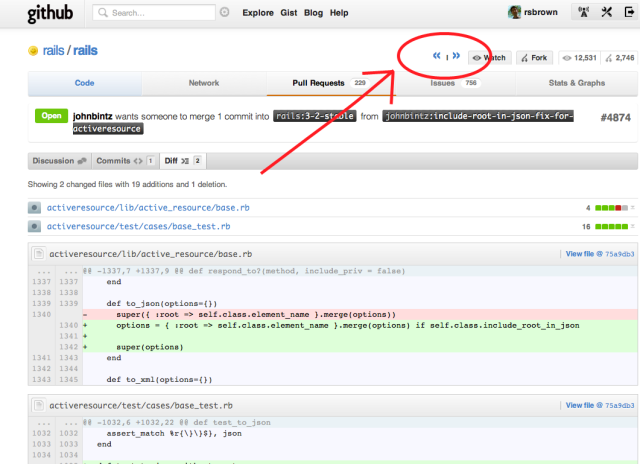
Task: Click the diffstat bar showing 16 changes
Action: [611, 226]
